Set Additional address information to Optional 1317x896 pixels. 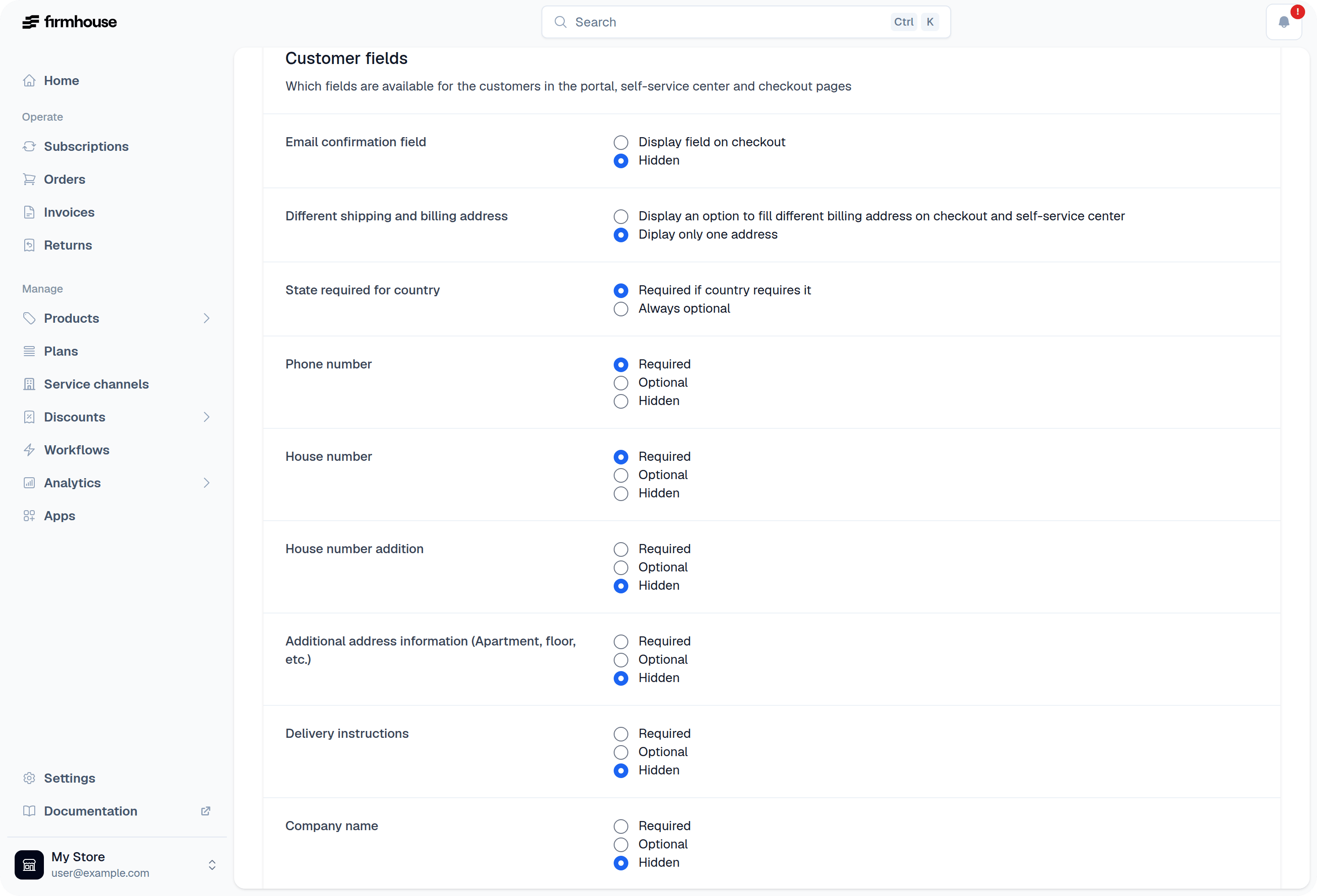pos(621,660)
